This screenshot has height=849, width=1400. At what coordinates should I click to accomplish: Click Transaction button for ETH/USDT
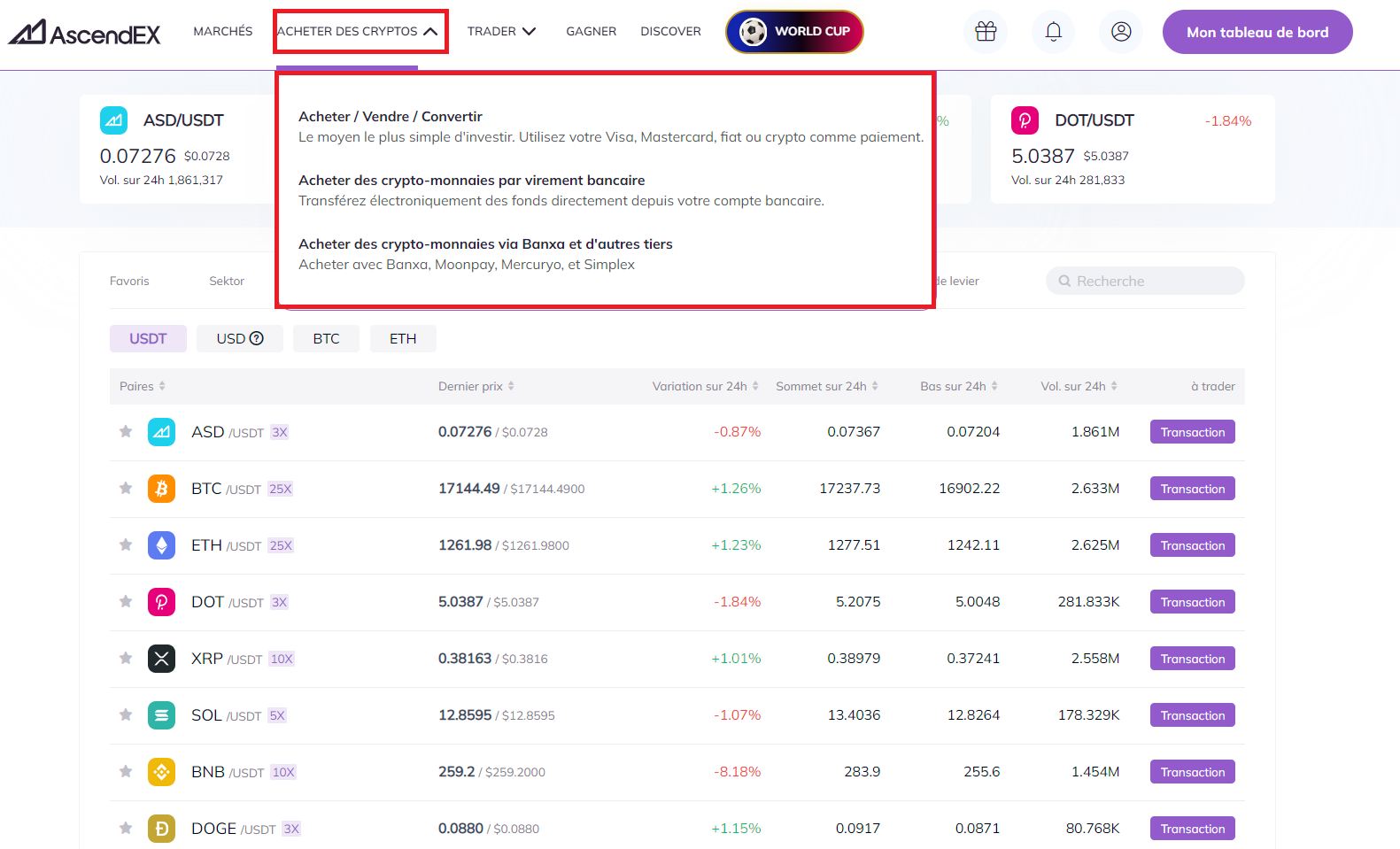click(x=1193, y=545)
